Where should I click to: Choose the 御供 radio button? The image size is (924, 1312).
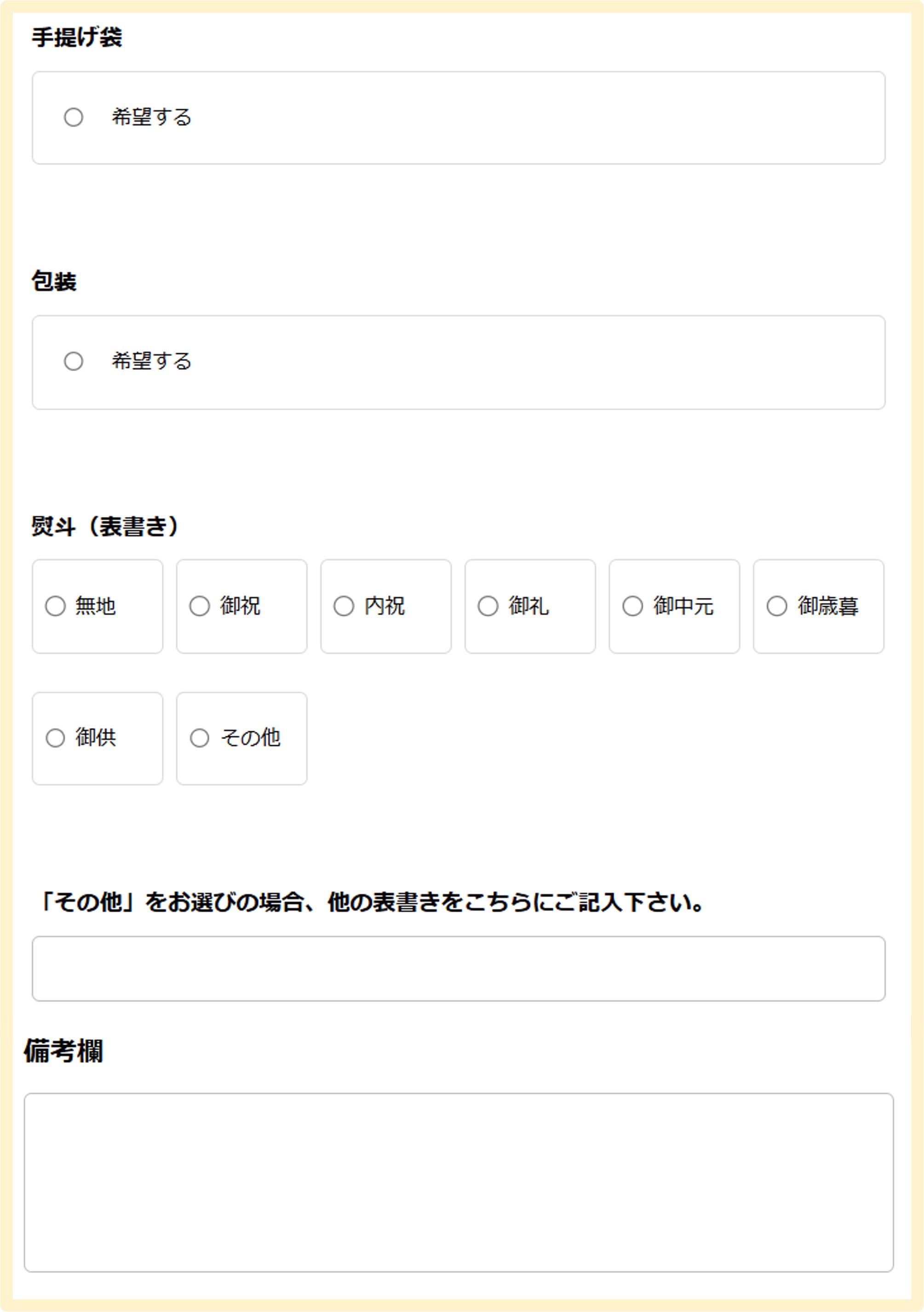(56, 738)
